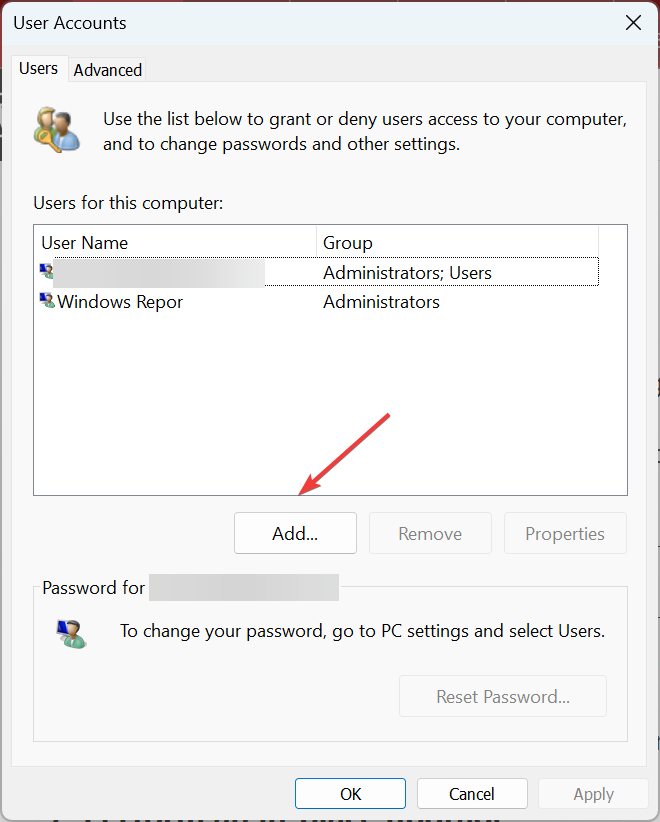
Task: Click the users-and-keys icon at top
Action: click(x=56, y=128)
